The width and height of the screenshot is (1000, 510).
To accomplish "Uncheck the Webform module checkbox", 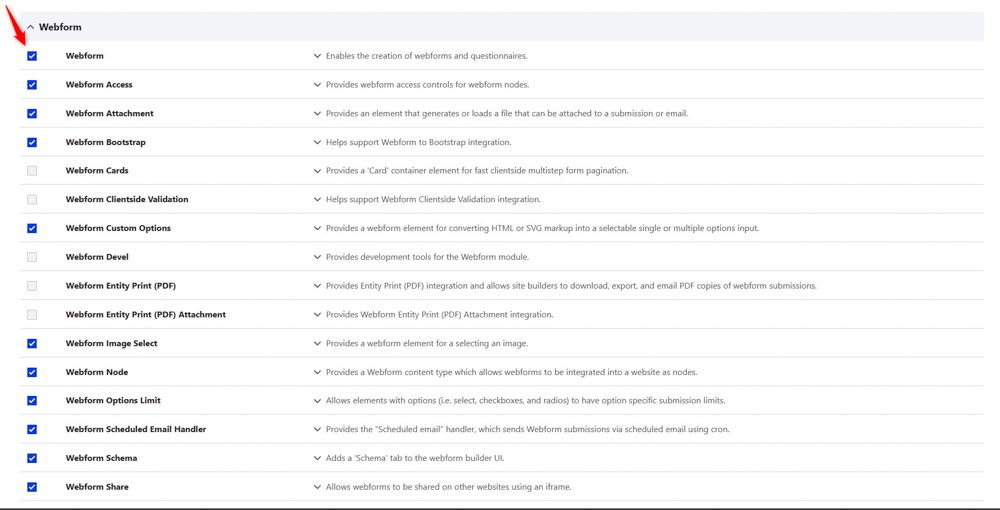I will tap(32, 56).
